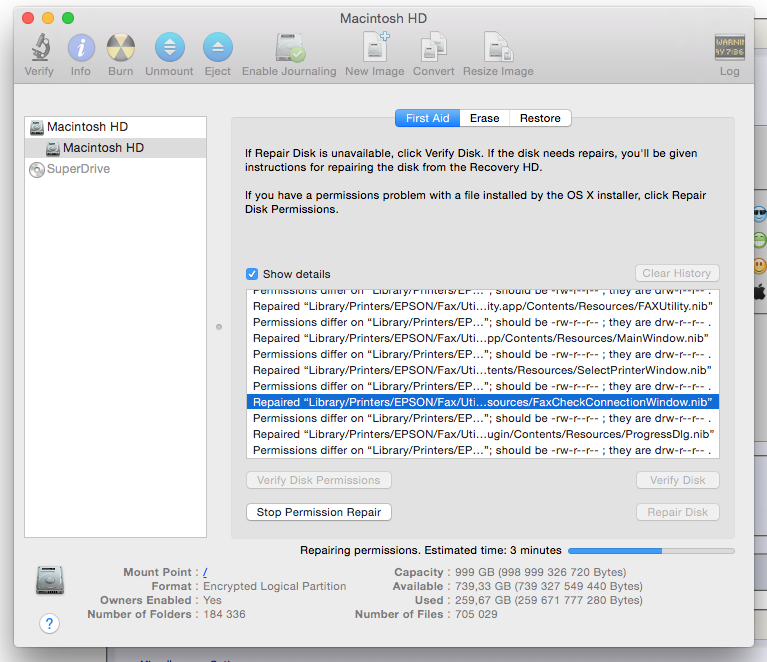Open the Info toolbar icon
This screenshot has height=662, width=767.
(x=81, y=47)
